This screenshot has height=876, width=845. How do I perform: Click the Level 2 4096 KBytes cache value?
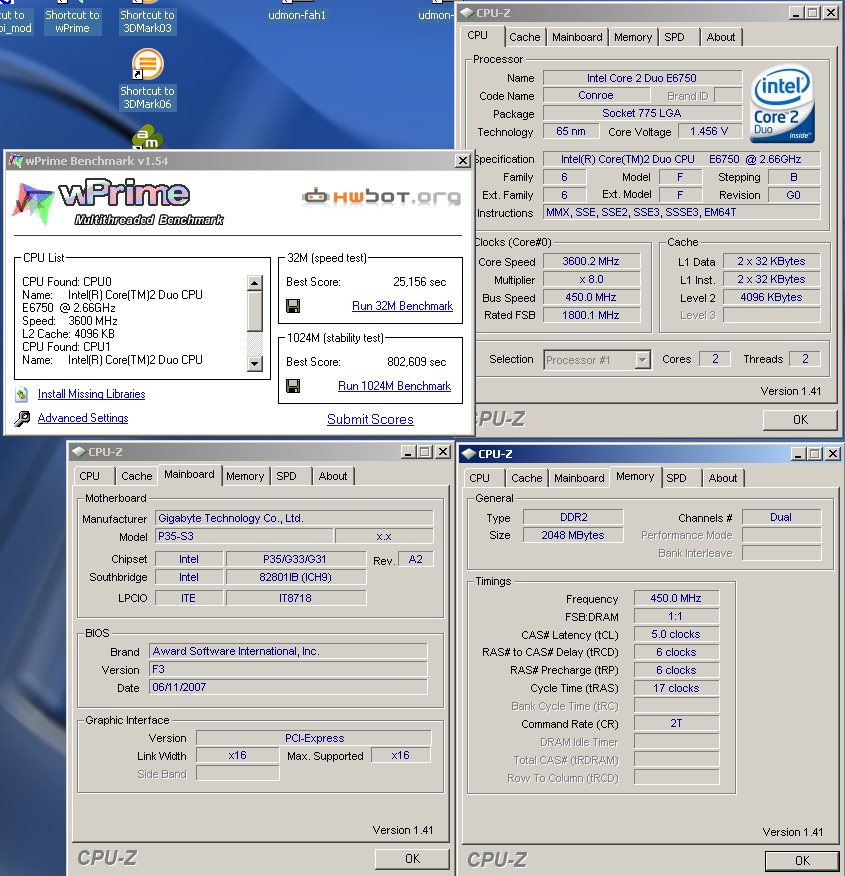point(771,297)
